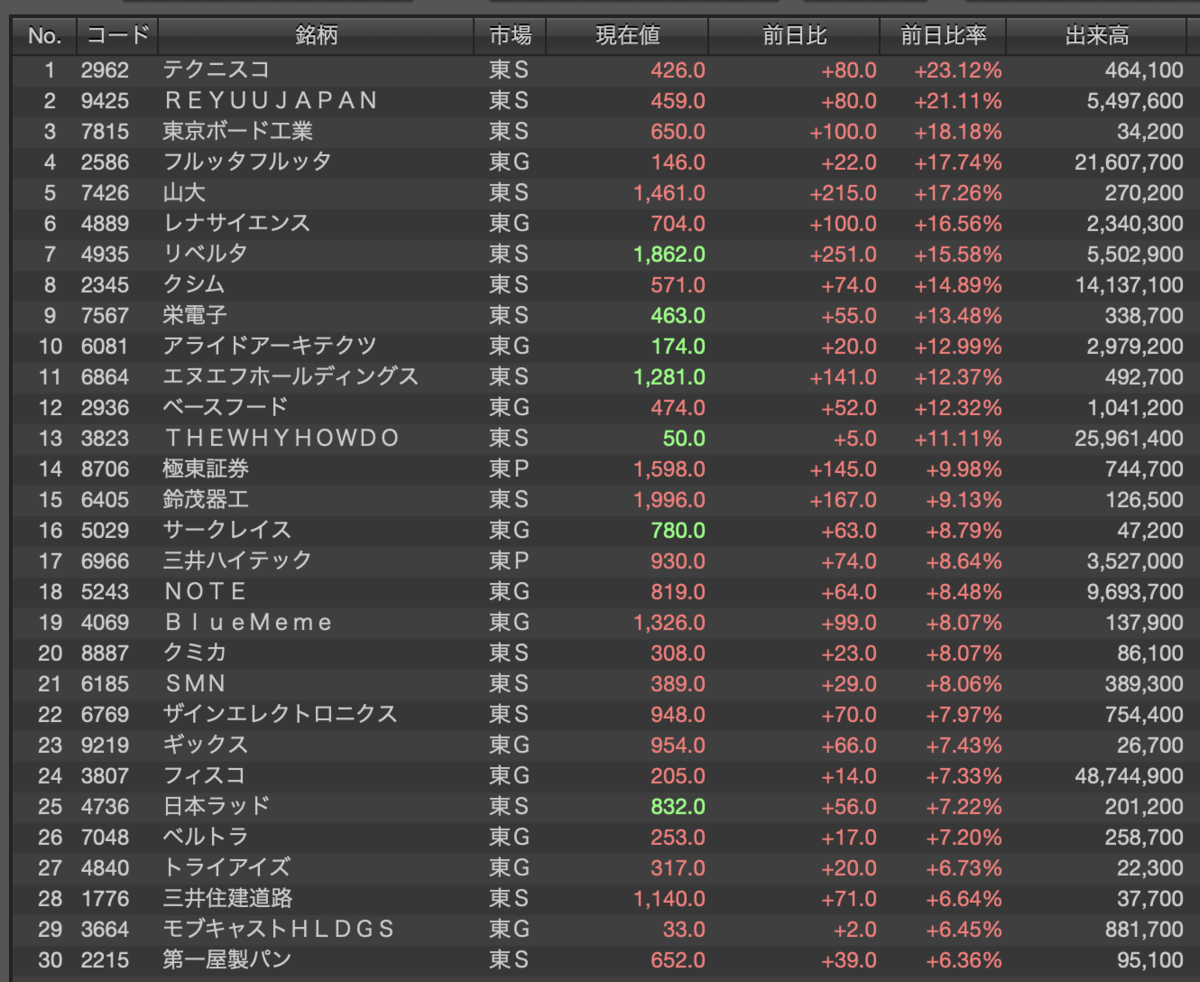Click the current price 1,996.0
Screen dimensions: 1200x982
[x=669, y=499]
